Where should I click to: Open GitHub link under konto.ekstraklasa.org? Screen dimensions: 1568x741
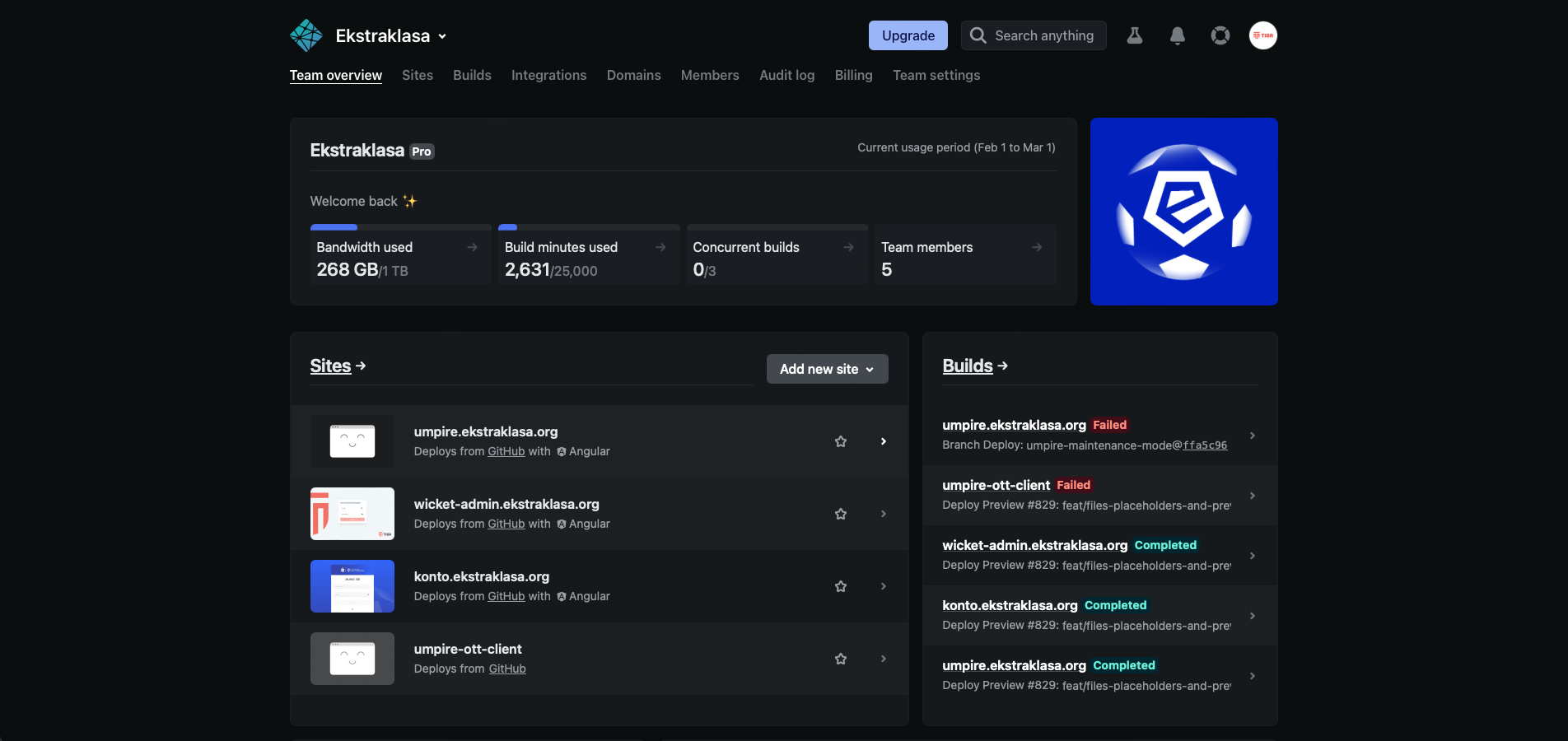tap(506, 596)
